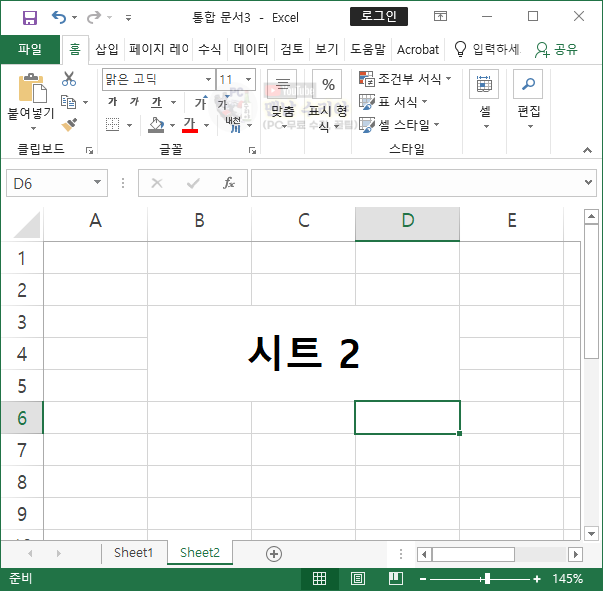
Task: Redo the undone action
Action: point(94,17)
